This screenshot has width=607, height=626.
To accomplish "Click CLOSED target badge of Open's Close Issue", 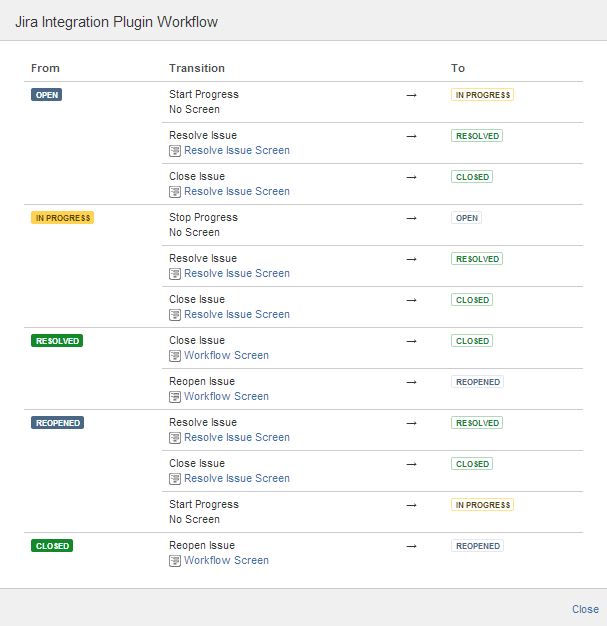I will [472, 177].
